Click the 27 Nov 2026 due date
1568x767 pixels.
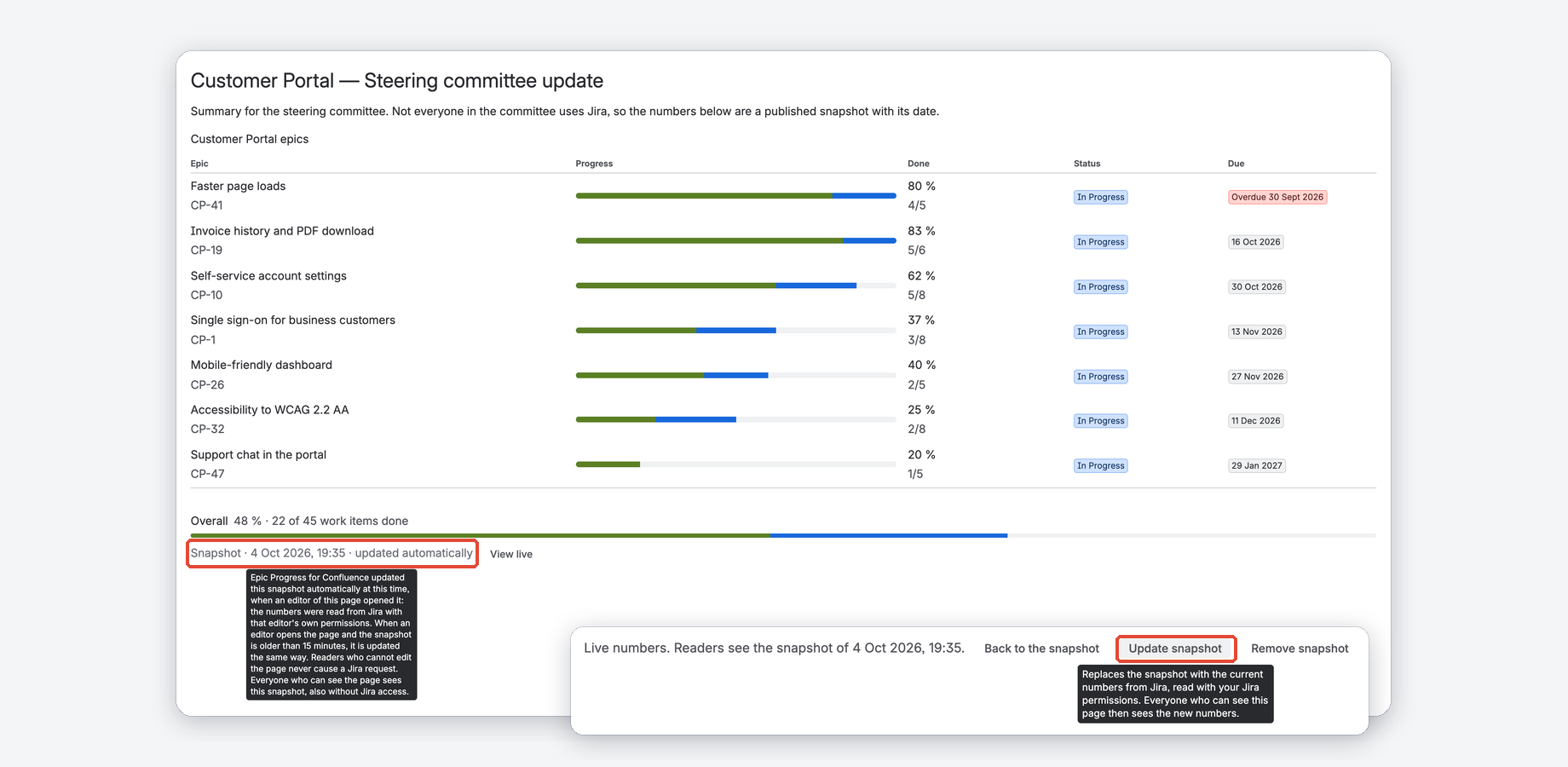tap(1257, 377)
